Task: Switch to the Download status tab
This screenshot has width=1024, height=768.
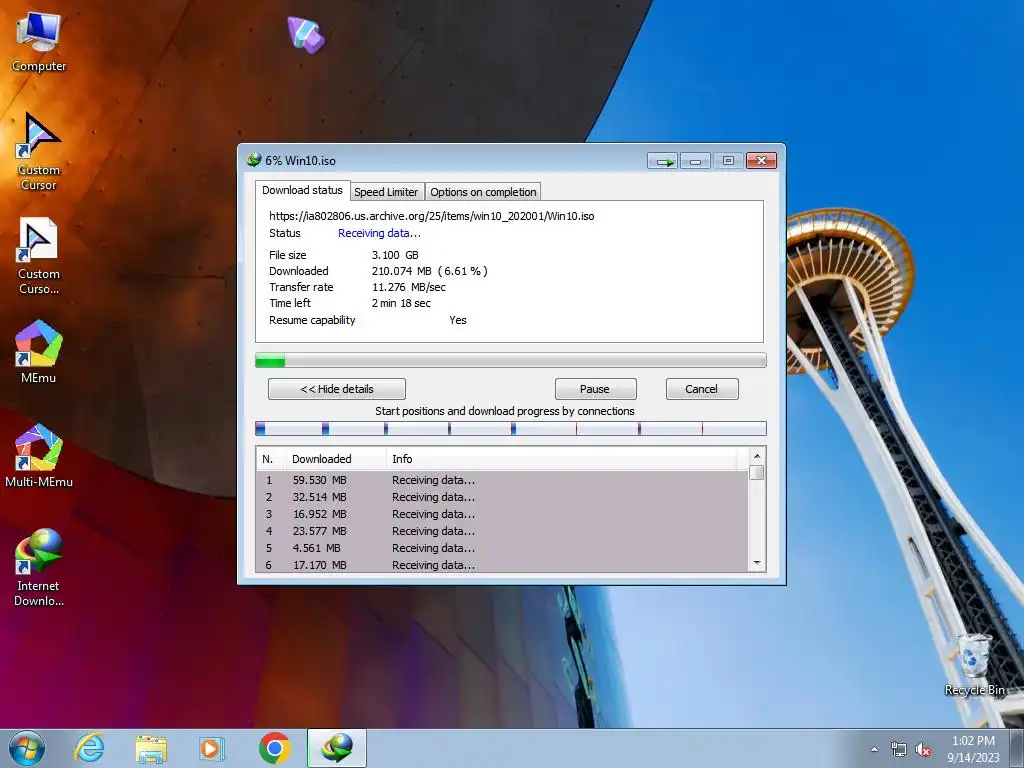Action: coord(302,190)
